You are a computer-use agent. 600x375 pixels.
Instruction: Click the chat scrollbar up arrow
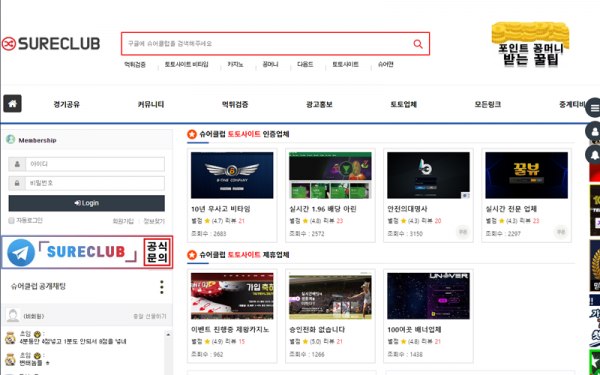[x=168, y=335]
